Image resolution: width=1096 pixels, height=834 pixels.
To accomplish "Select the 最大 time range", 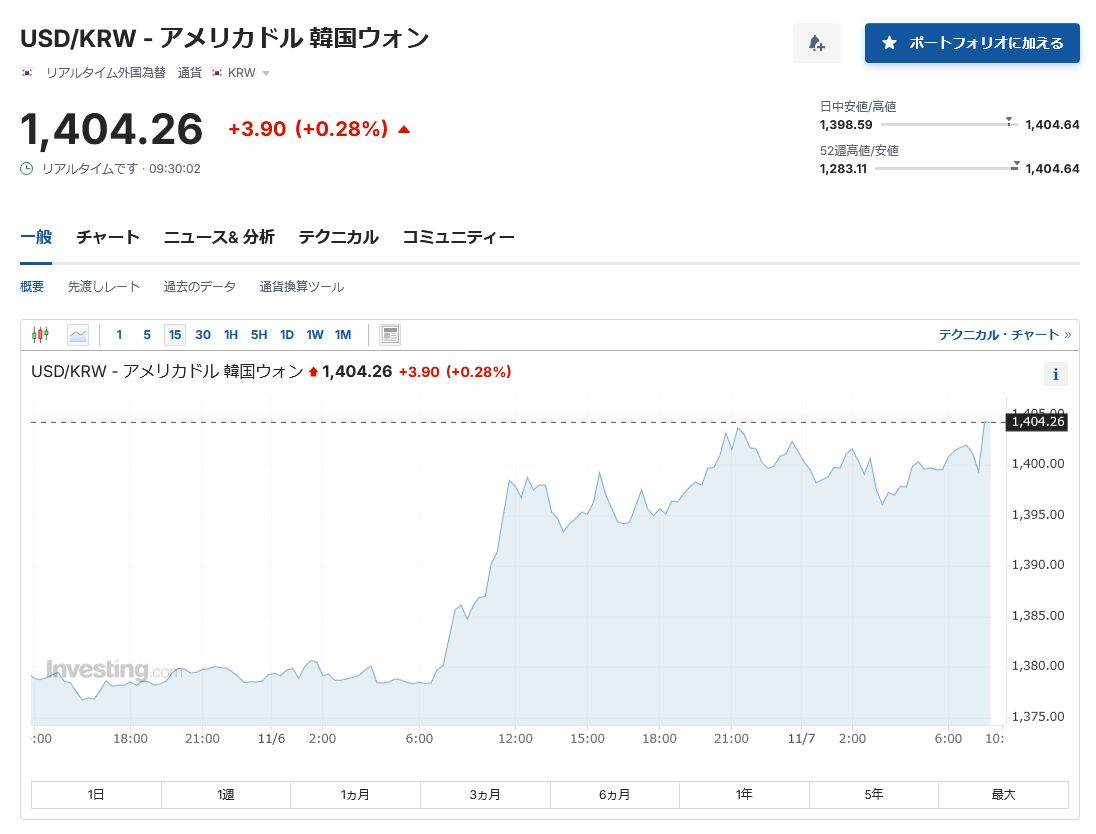I will pos(1003,795).
